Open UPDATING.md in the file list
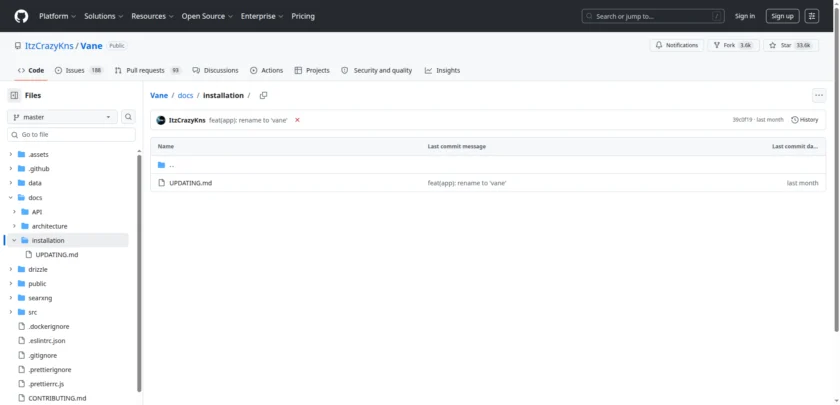Screen dimensions: 840x405 coord(191,183)
